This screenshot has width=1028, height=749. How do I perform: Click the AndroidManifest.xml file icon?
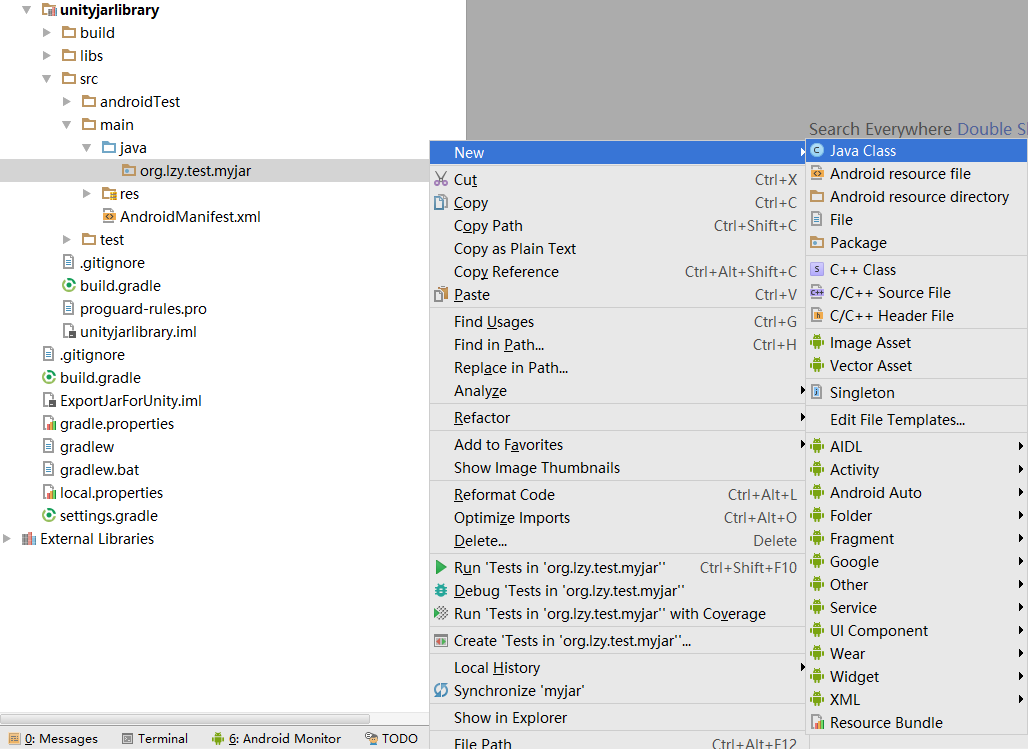(109, 216)
